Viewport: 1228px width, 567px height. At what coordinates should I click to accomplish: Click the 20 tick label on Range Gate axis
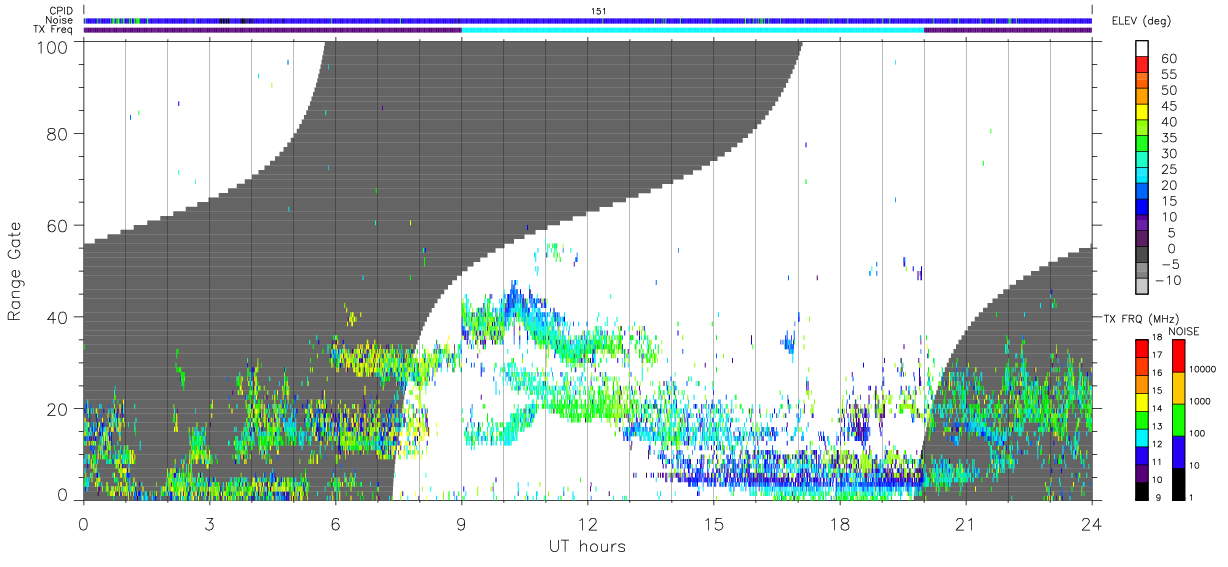click(58, 409)
